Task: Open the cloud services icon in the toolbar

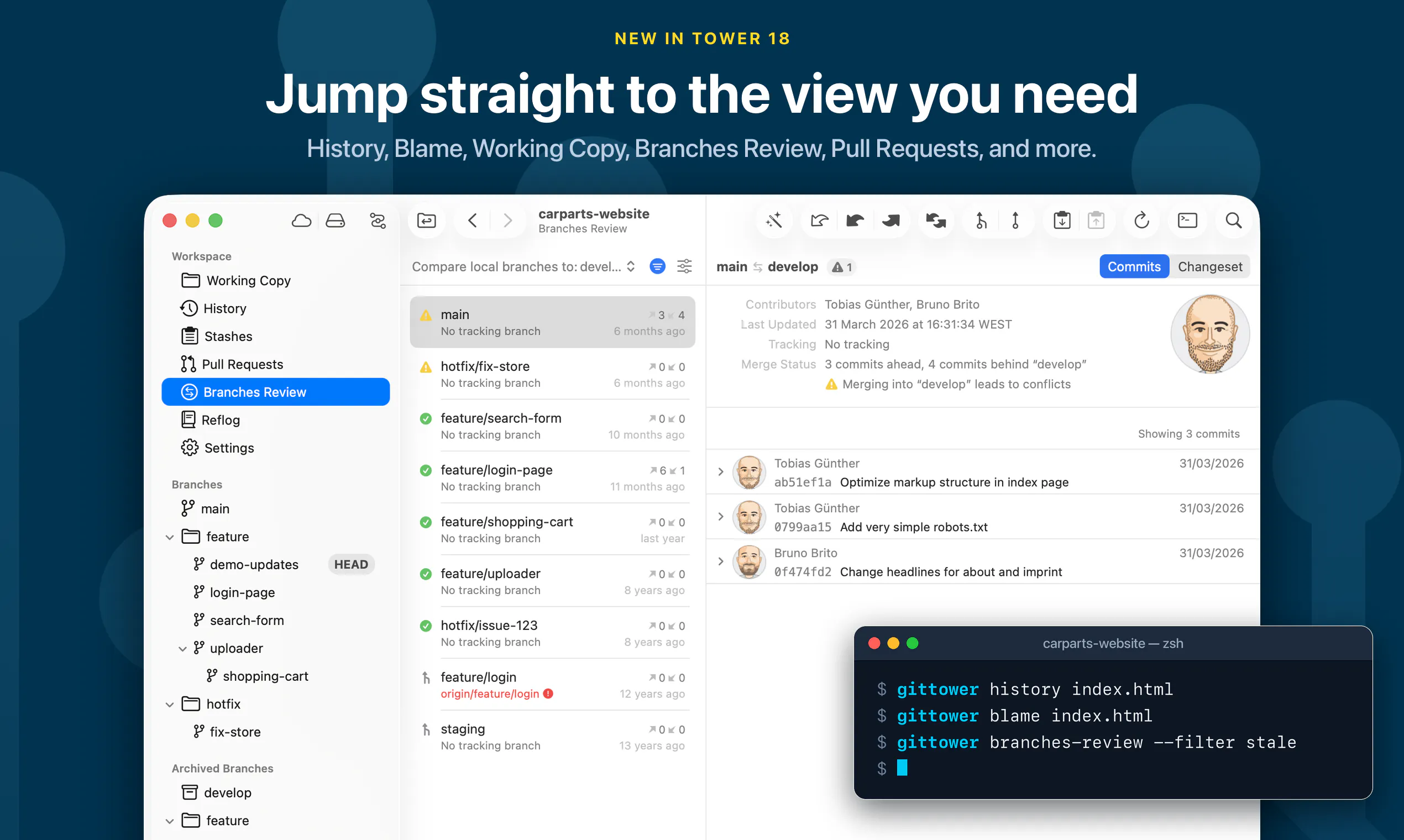Action: [x=301, y=220]
